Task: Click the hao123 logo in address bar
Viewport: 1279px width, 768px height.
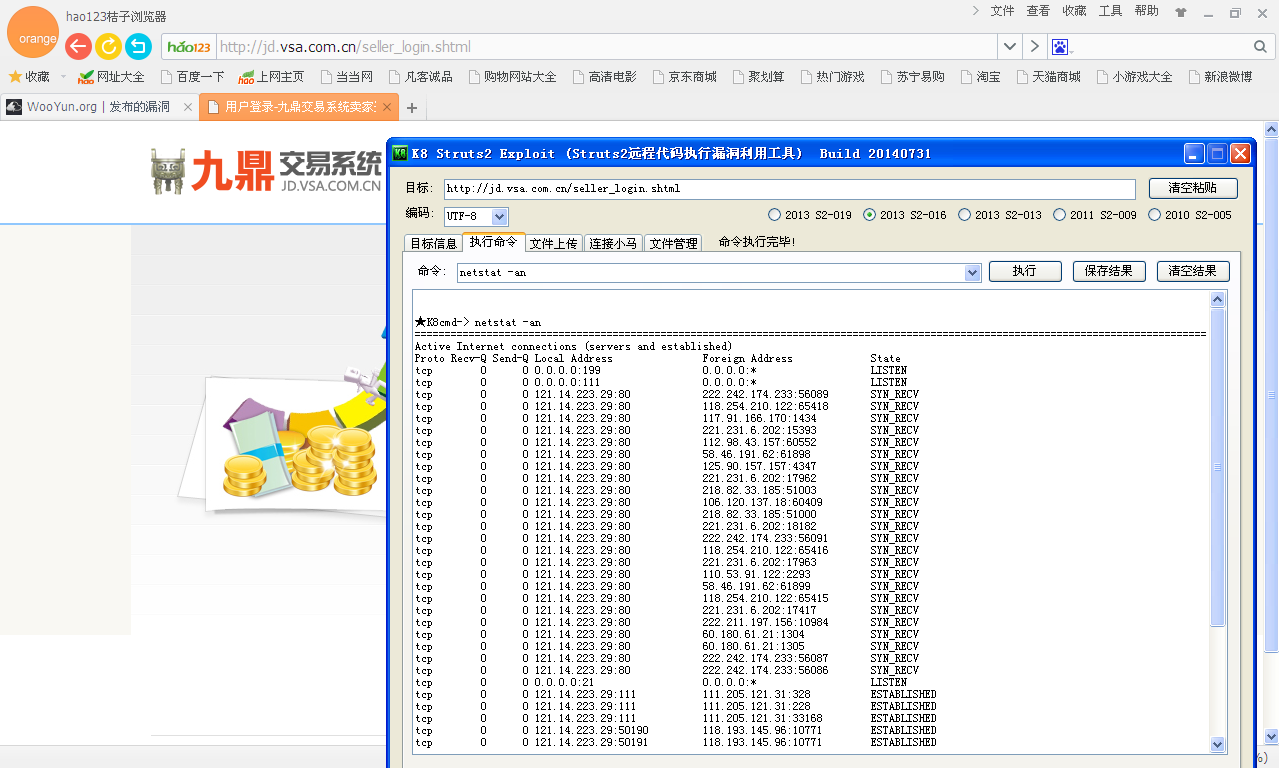Action: point(189,47)
